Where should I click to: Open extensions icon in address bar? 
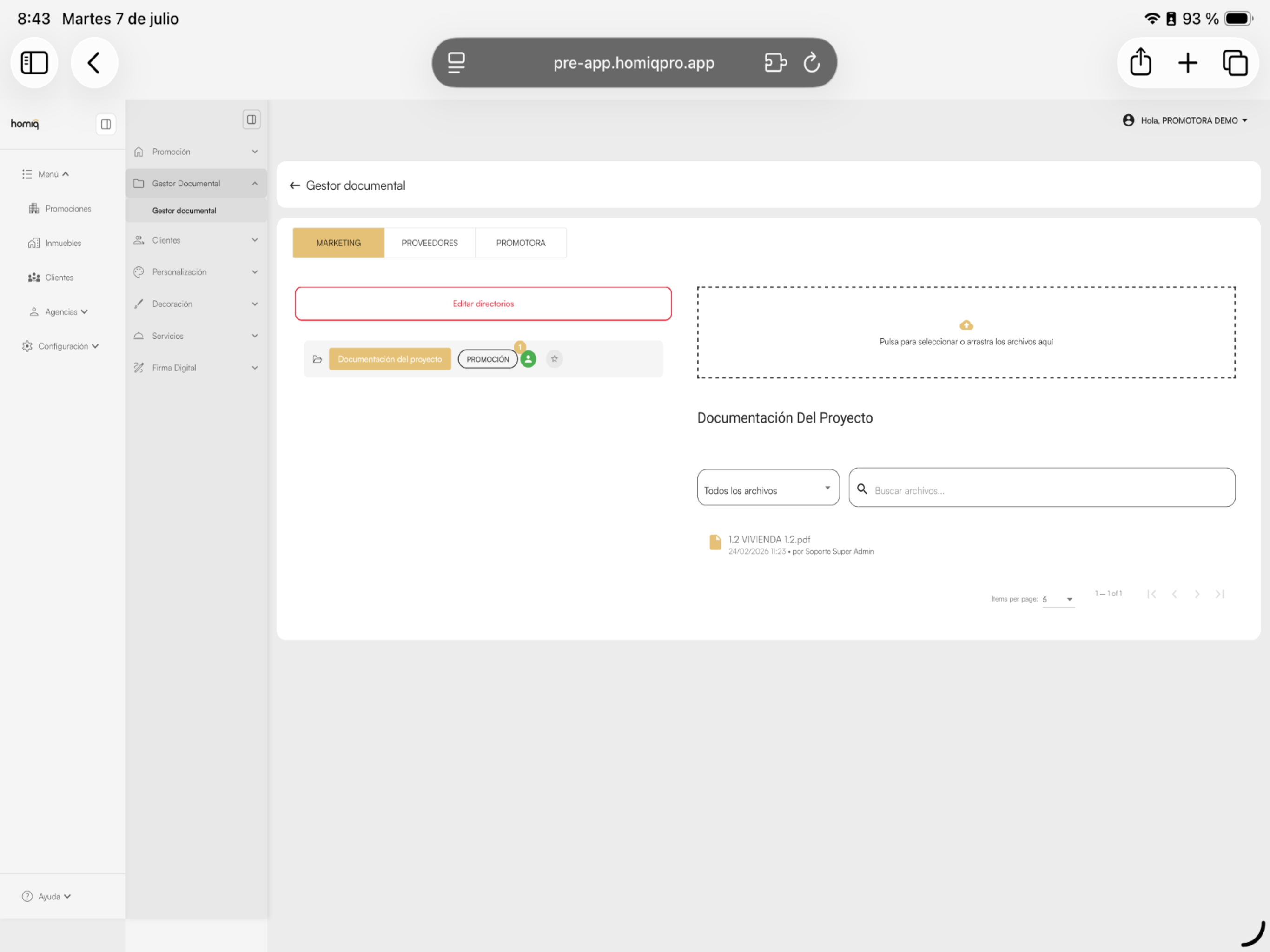tap(776, 63)
